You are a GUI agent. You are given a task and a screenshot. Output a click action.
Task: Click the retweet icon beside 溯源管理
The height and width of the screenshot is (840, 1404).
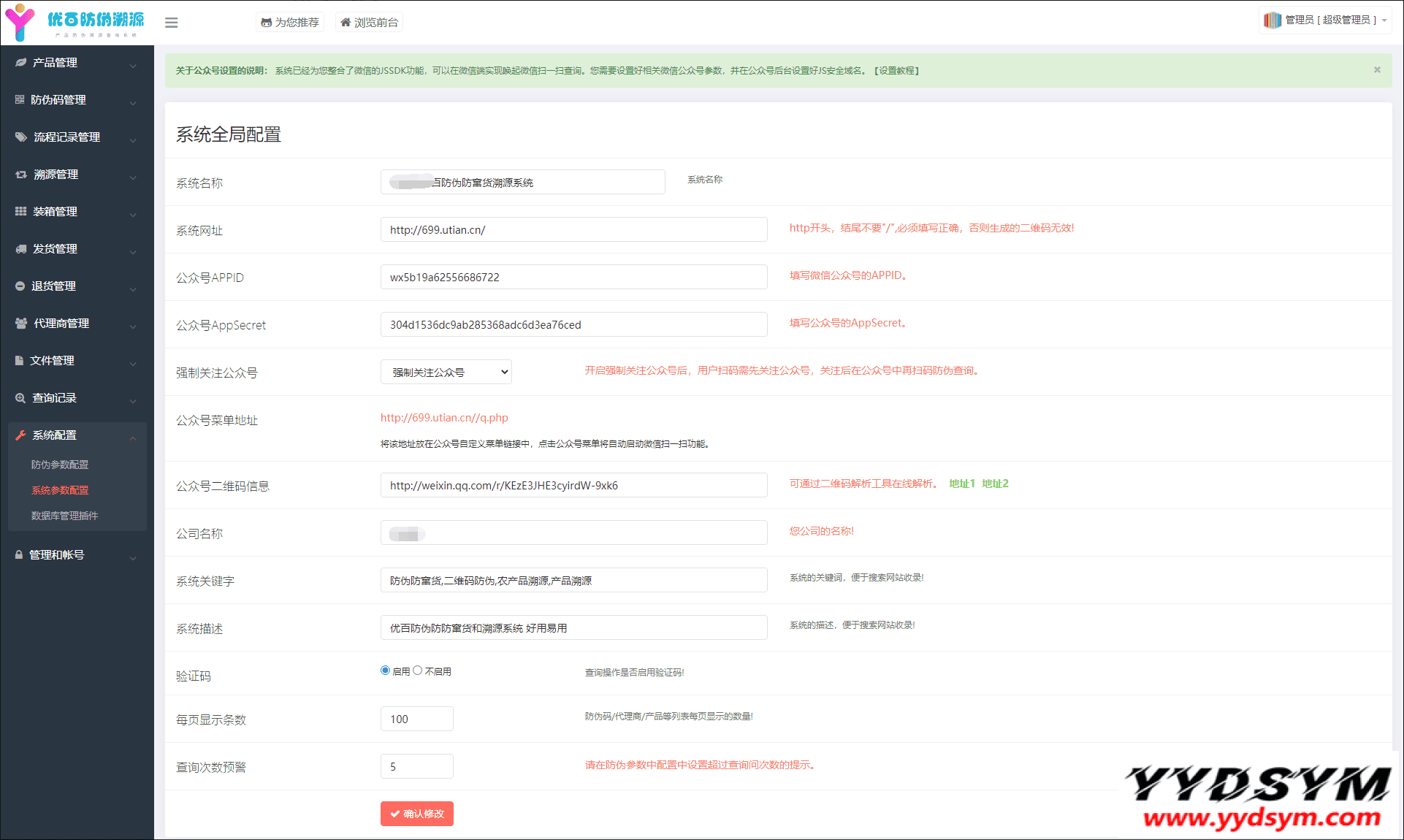[21, 175]
